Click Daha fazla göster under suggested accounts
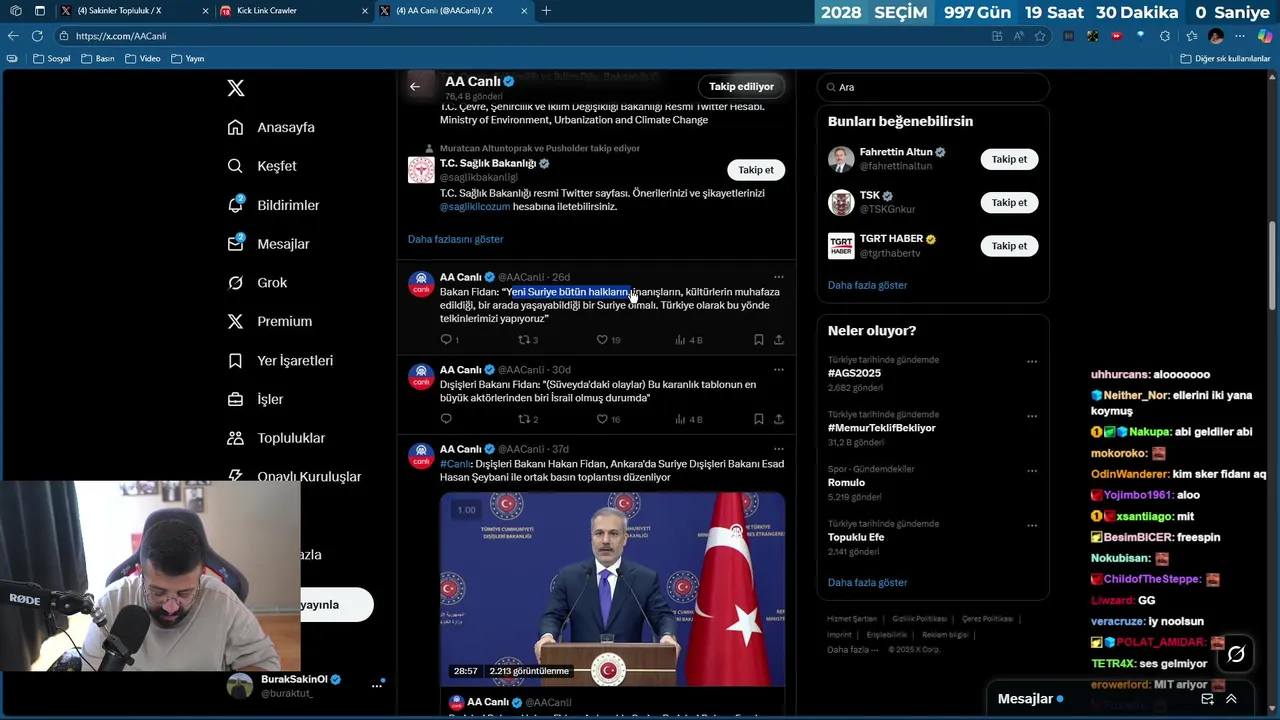Image resolution: width=1280 pixels, height=720 pixels. point(867,285)
